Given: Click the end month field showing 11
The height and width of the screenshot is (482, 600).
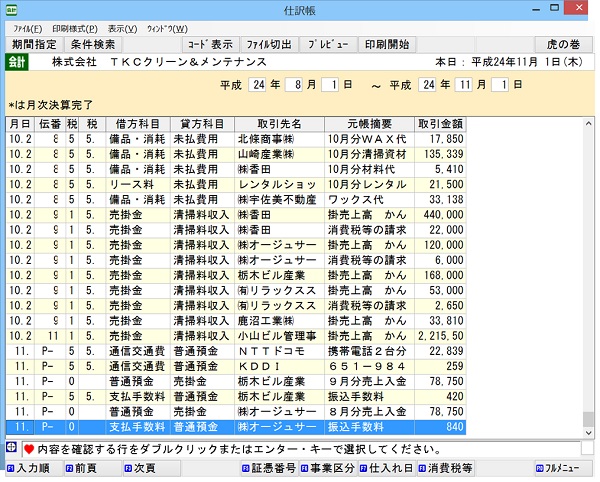Looking at the screenshot, I should 463,85.
